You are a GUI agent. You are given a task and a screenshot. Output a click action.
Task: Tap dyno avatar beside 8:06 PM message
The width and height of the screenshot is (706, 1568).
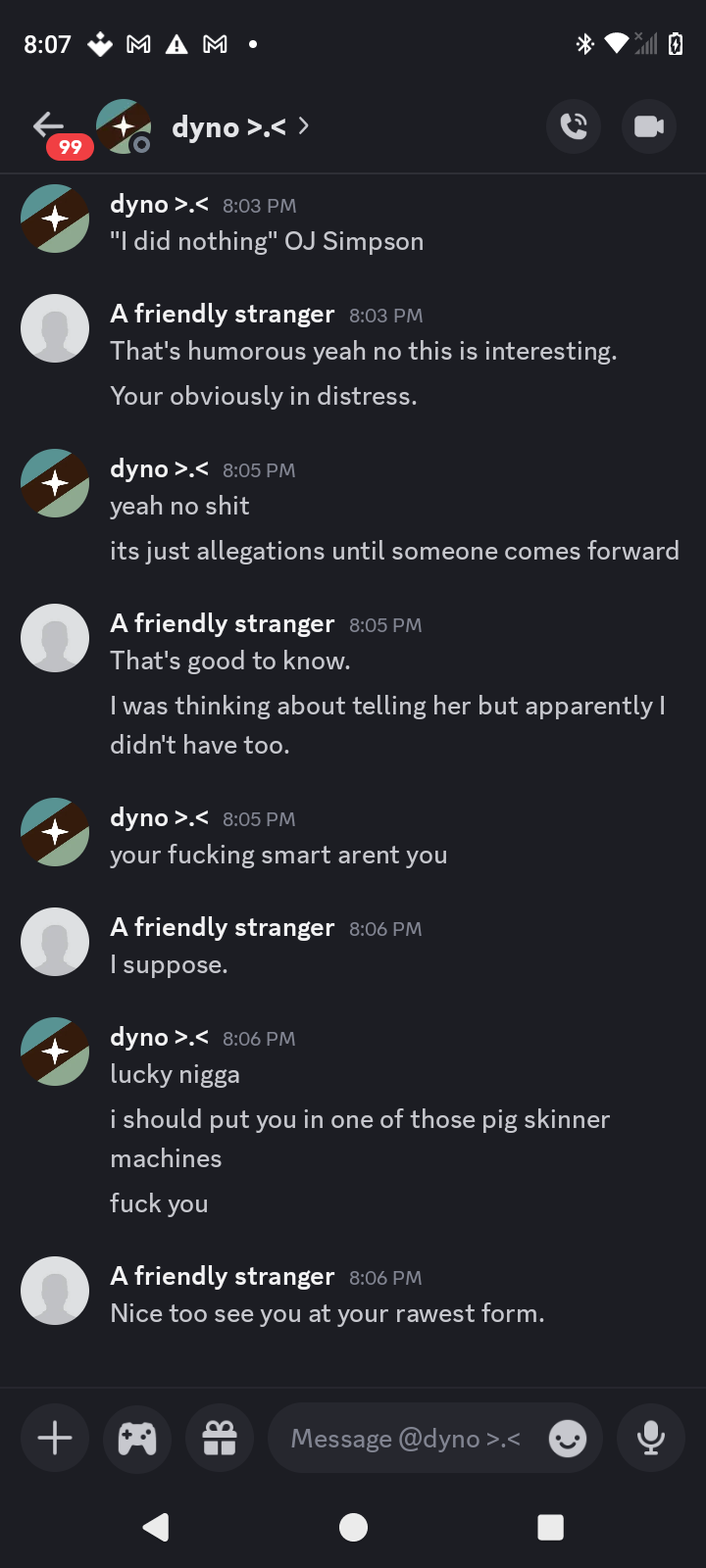(55, 1052)
